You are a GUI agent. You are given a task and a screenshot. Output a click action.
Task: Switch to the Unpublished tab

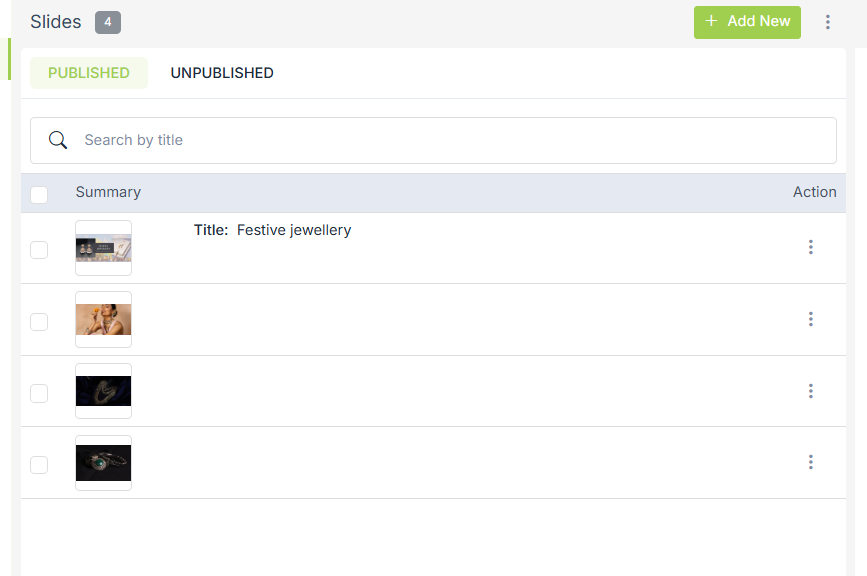click(x=222, y=73)
